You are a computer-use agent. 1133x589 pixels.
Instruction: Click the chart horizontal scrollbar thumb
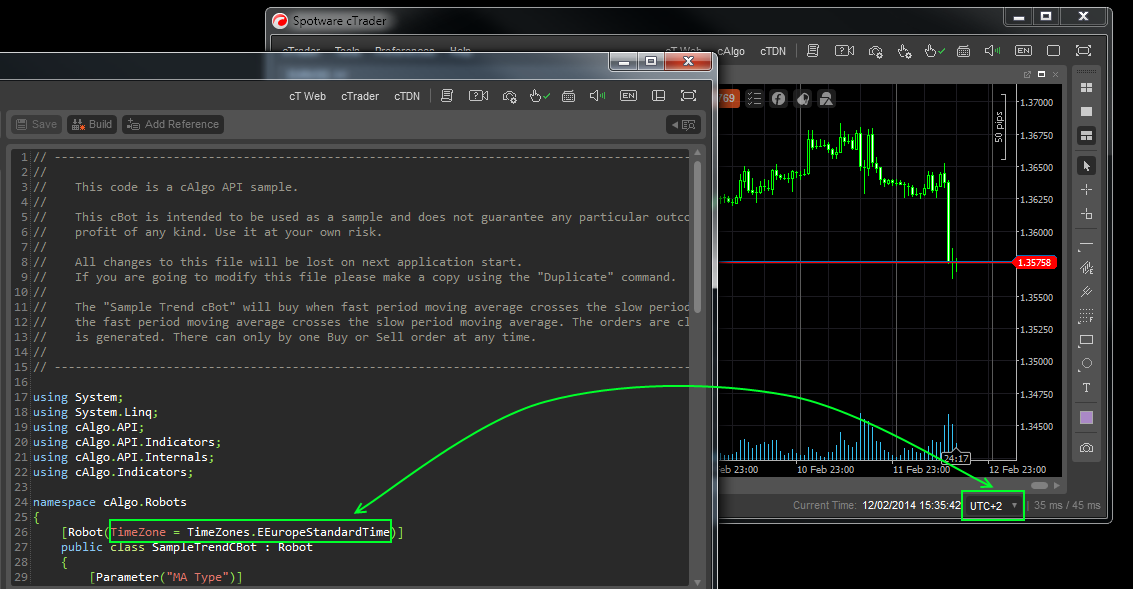coord(1039,486)
